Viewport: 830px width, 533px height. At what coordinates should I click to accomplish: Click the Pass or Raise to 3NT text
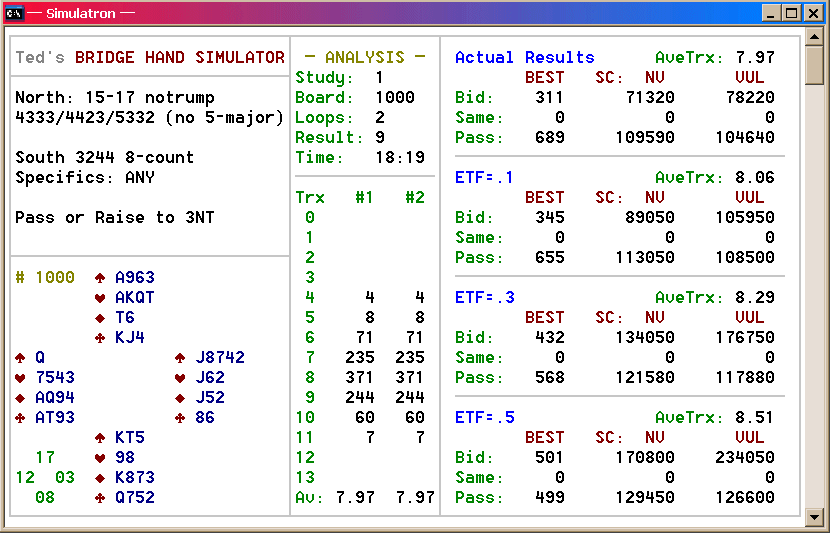point(115,218)
